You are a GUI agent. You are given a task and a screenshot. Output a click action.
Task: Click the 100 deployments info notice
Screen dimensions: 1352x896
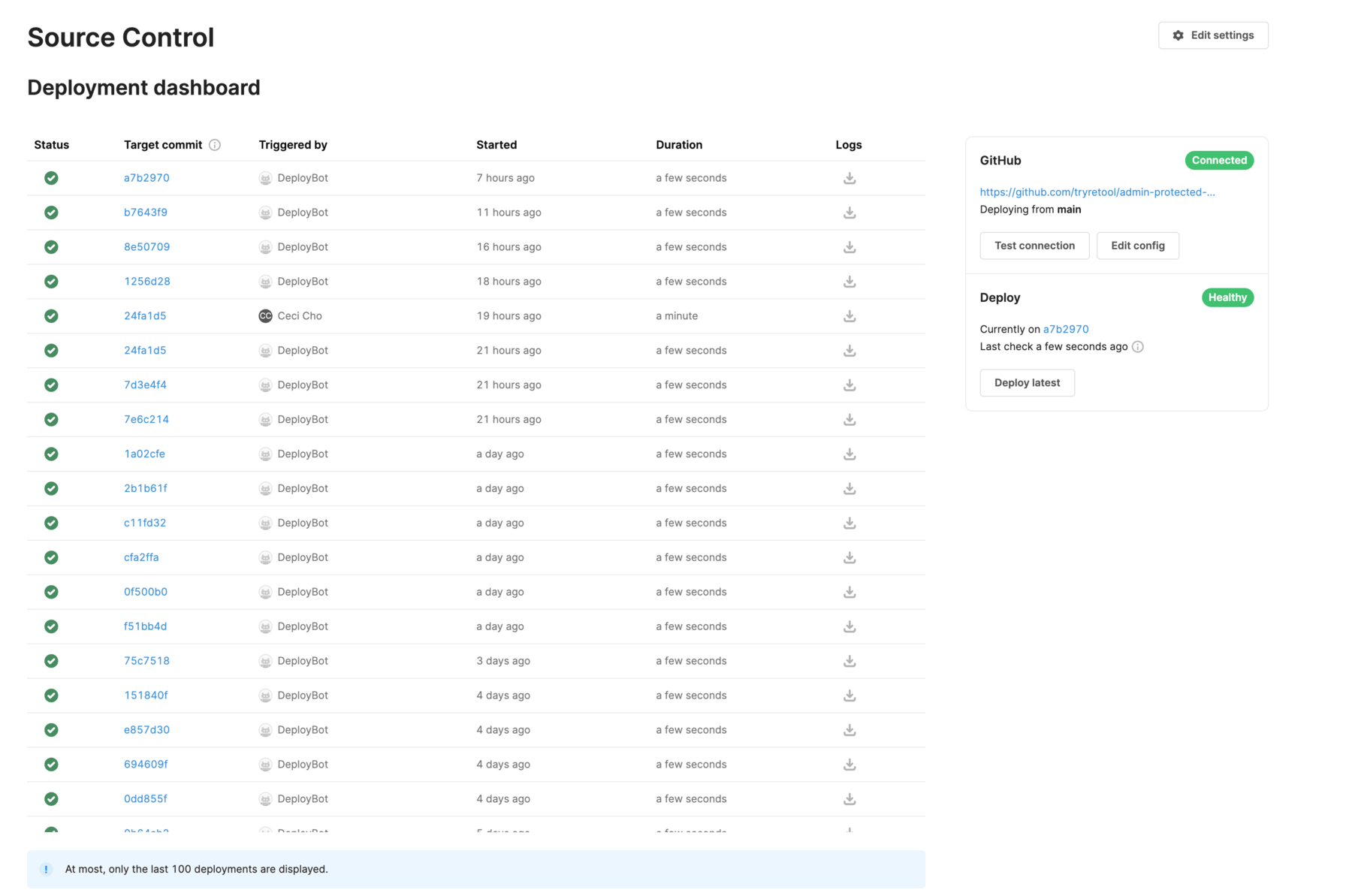[476, 870]
